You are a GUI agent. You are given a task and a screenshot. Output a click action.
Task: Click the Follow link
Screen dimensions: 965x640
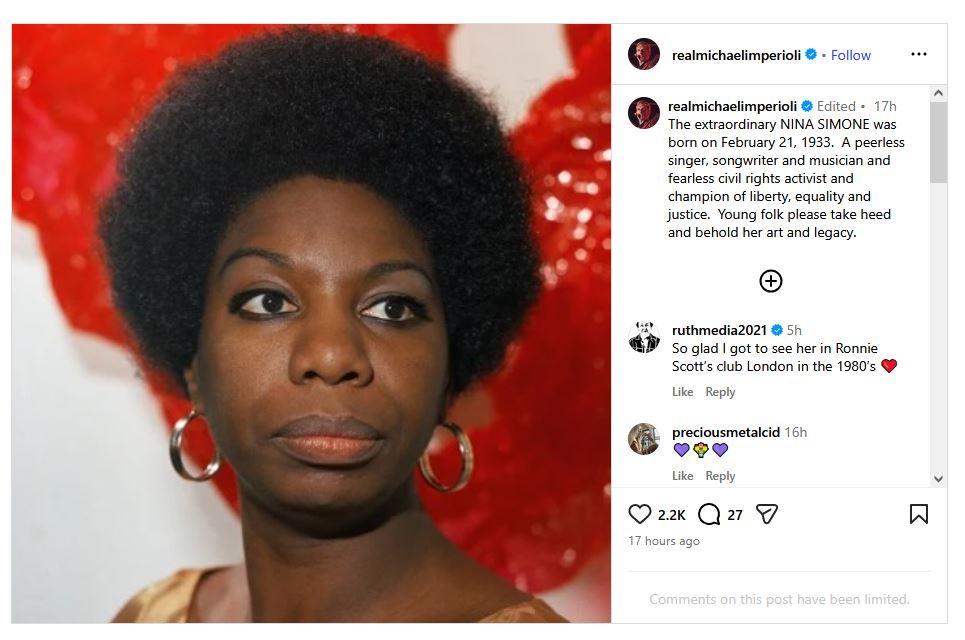[x=851, y=55]
